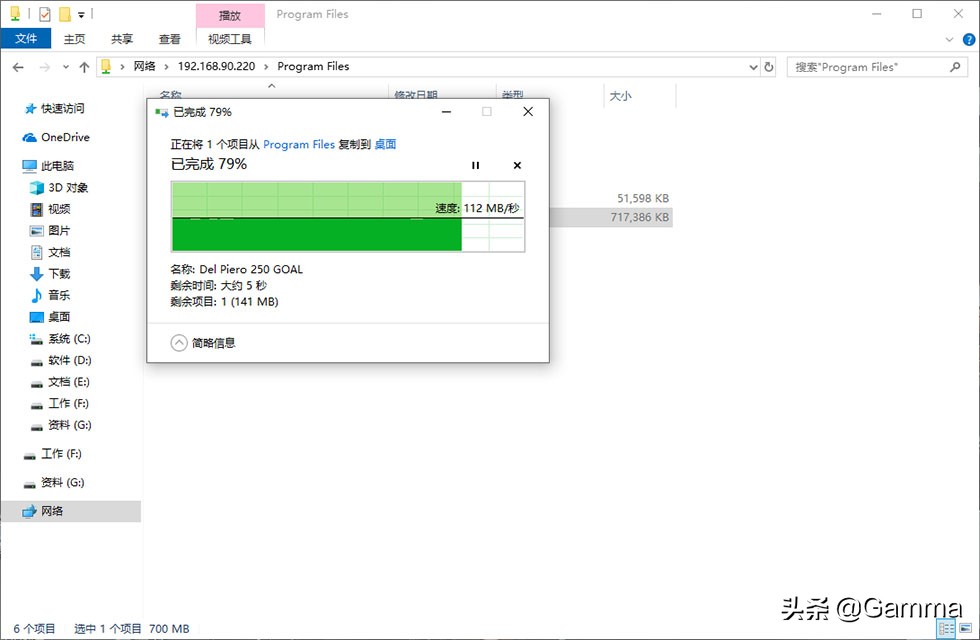Open the OneDrive sidebar item

65,137
